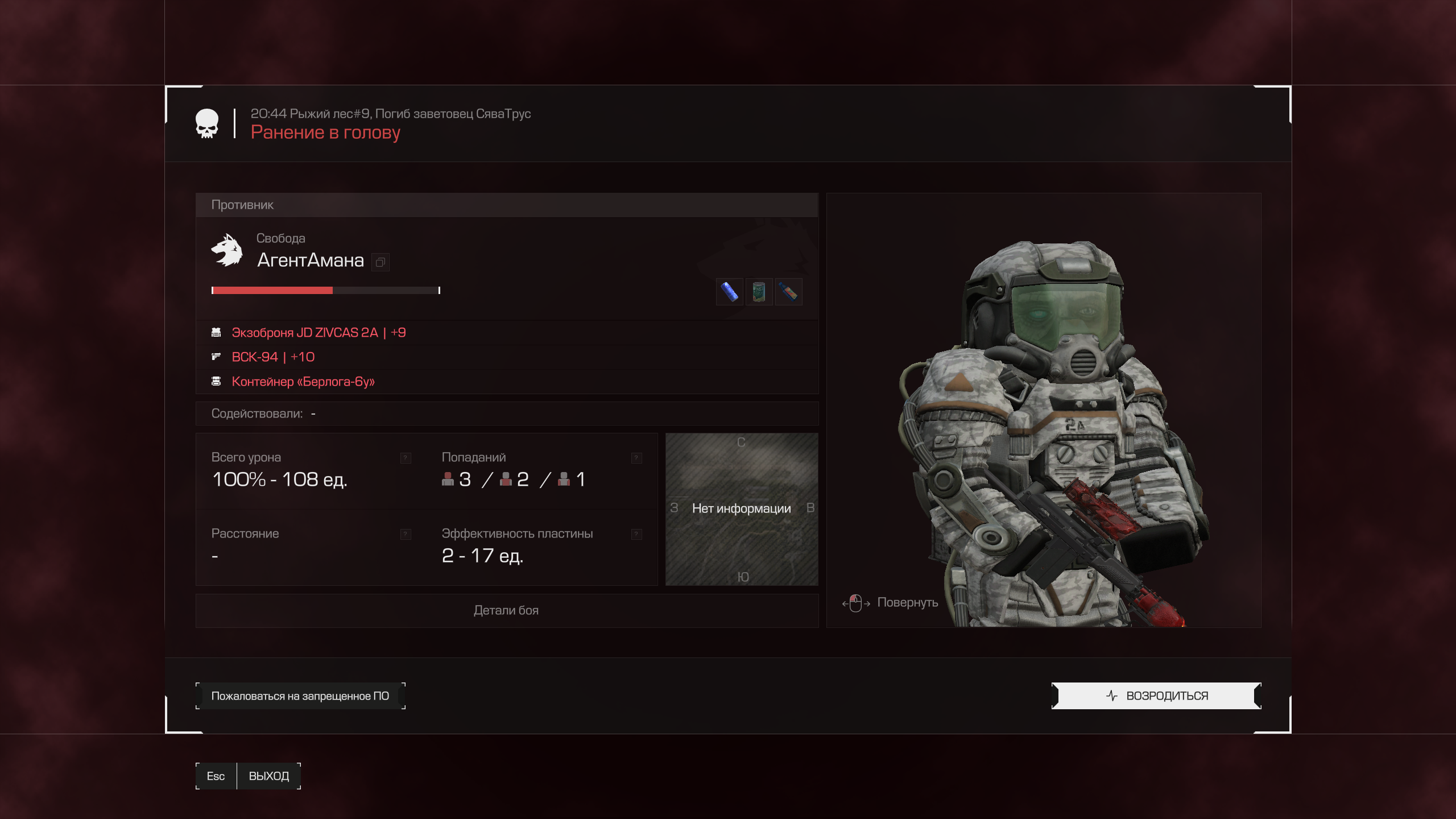Open the help tooltip for Попаданий
This screenshot has height=819, width=1456.
[636, 458]
